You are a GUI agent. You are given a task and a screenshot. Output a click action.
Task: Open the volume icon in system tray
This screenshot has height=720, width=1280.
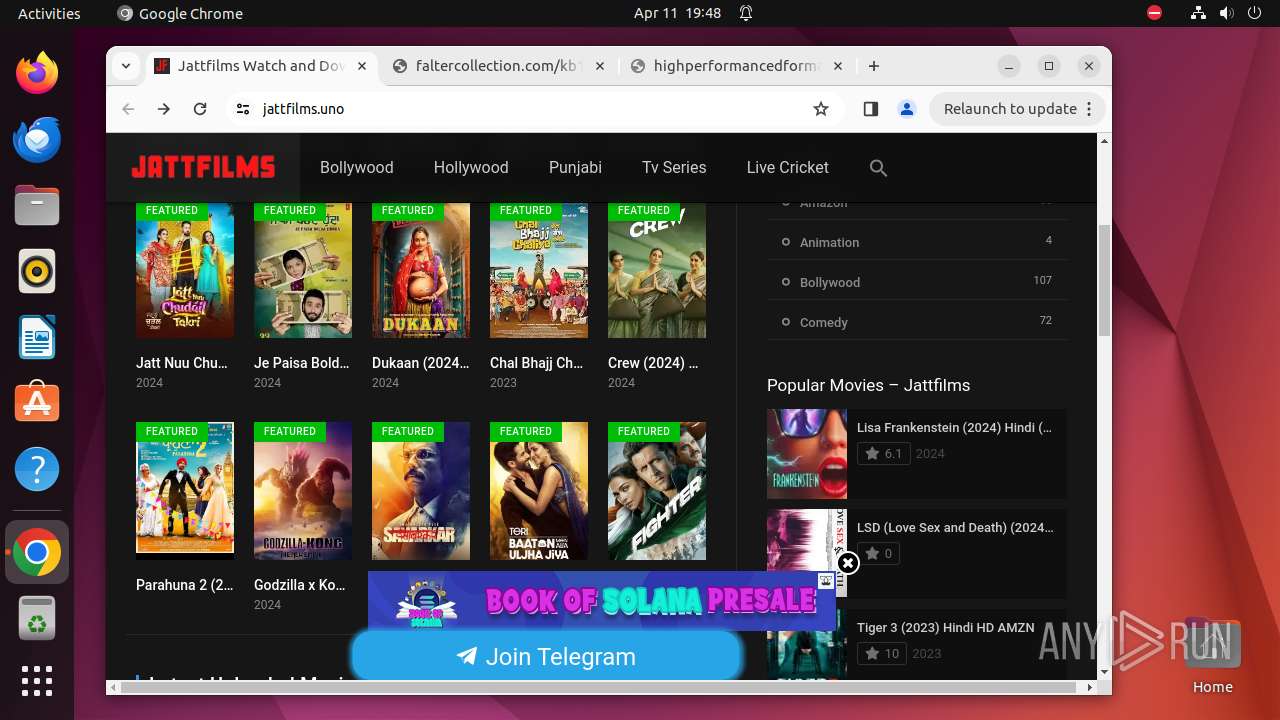point(1226,13)
